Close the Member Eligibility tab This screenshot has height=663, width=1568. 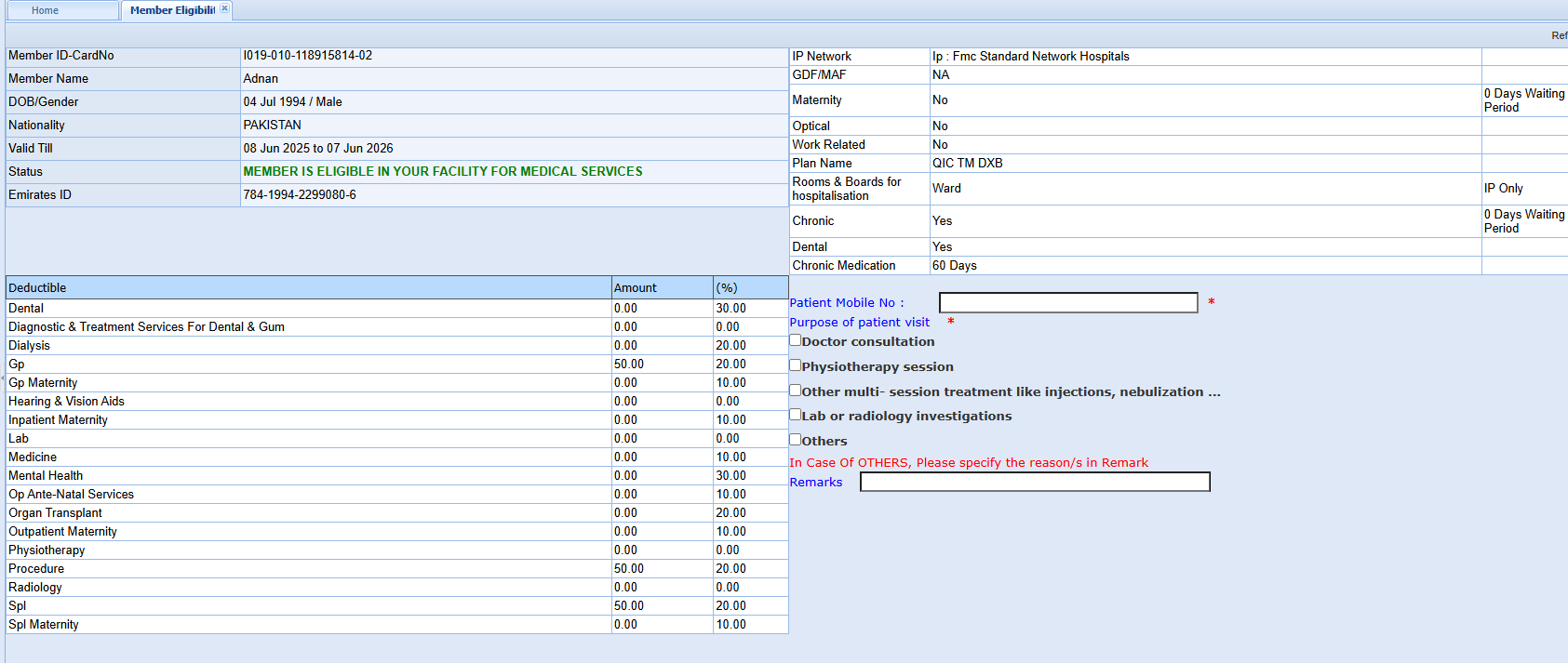click(224, 9)
